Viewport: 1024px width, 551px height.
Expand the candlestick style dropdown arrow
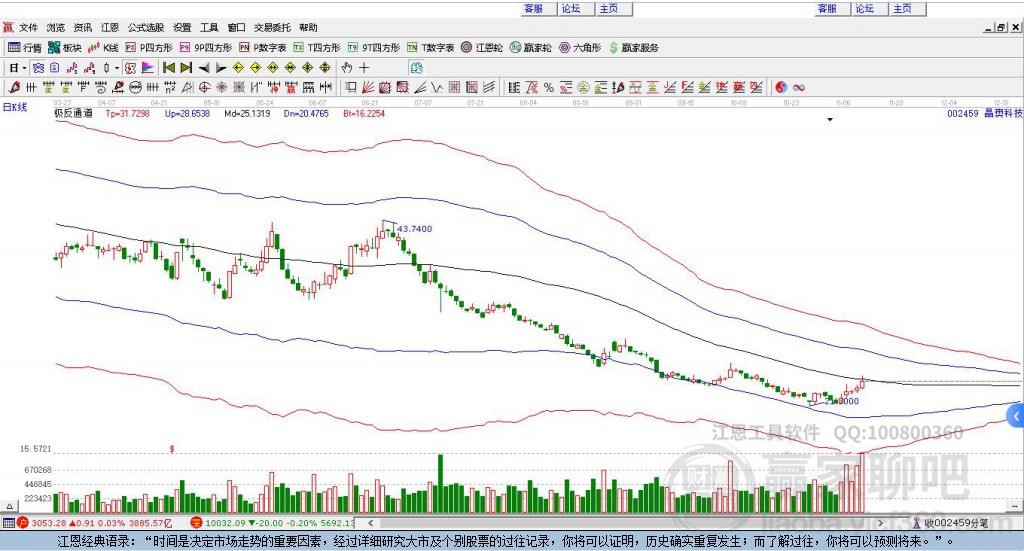pyautogui.click(x=117, y=68)
